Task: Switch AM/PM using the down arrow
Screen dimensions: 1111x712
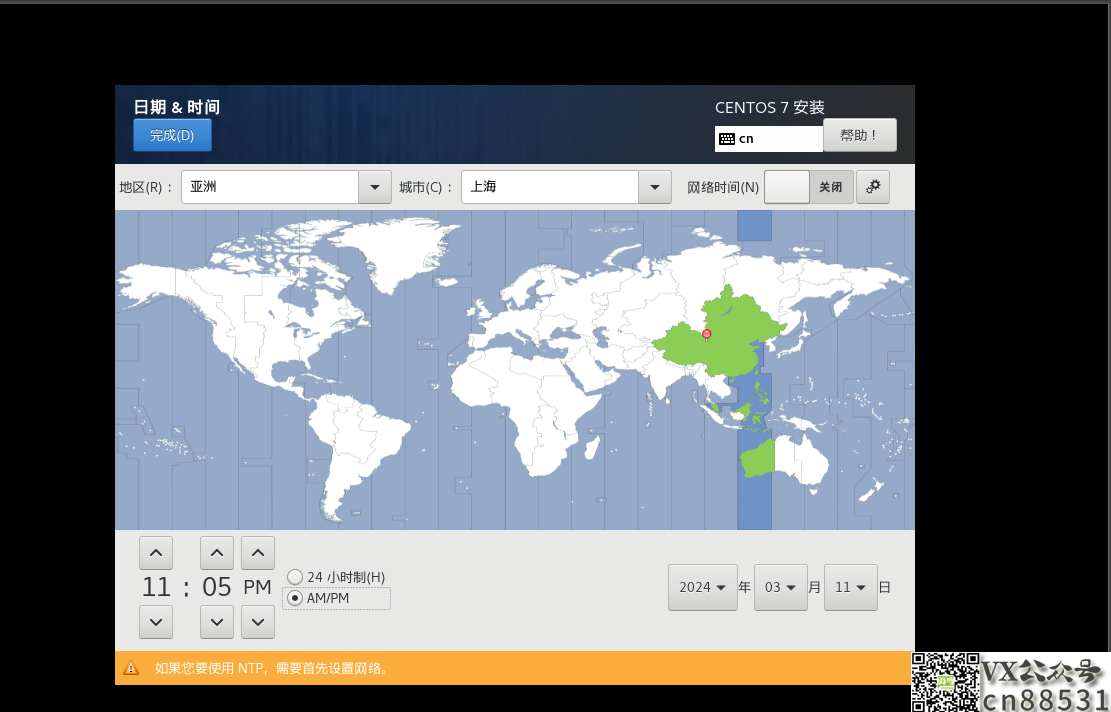Action: click(258, 622)
